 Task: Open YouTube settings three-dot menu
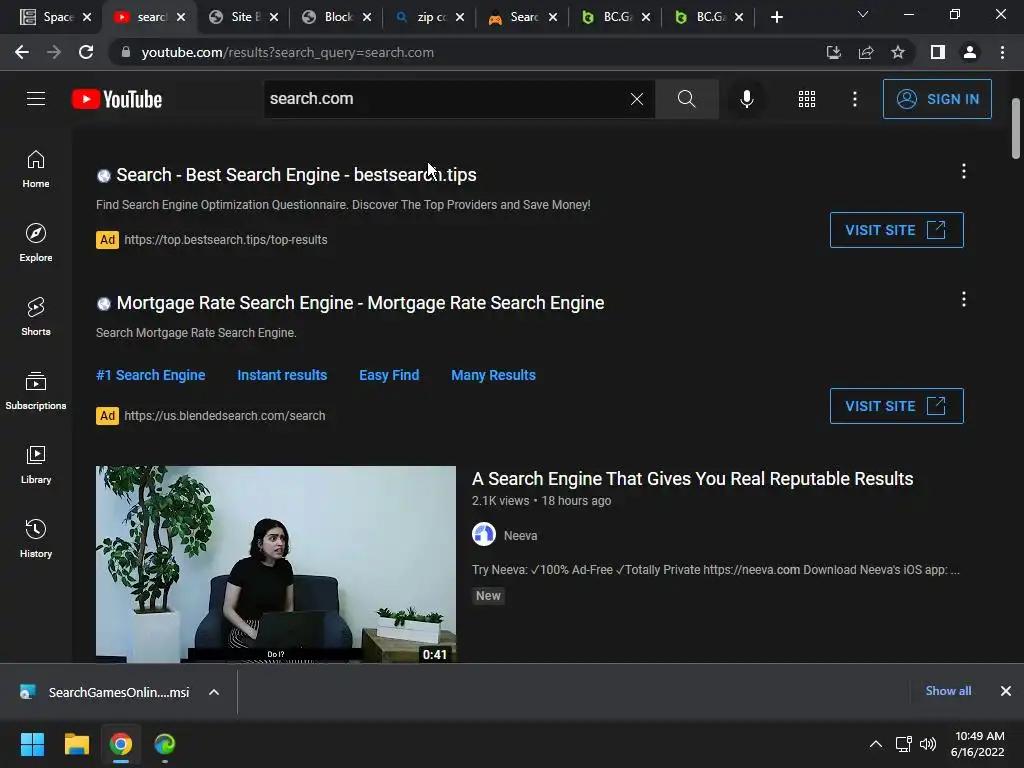pyautogui.click(x=854, y=99)
